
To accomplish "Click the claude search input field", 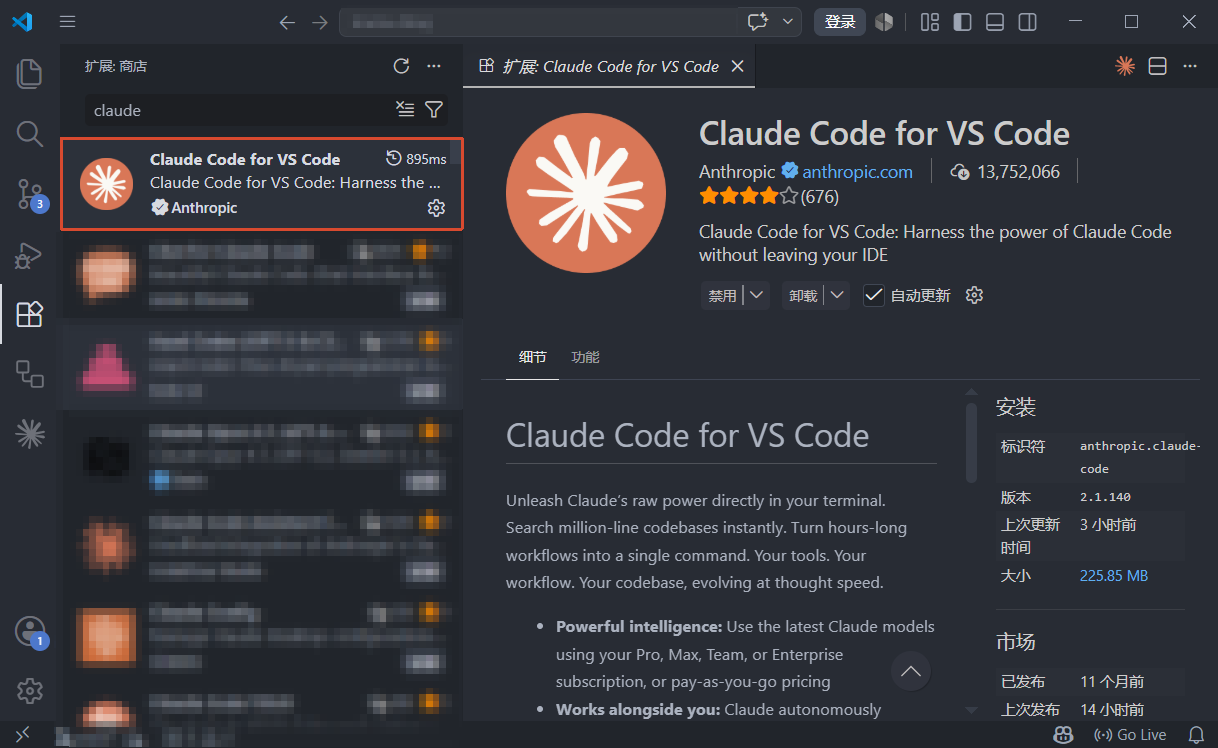I will click(x=240, y=110).
